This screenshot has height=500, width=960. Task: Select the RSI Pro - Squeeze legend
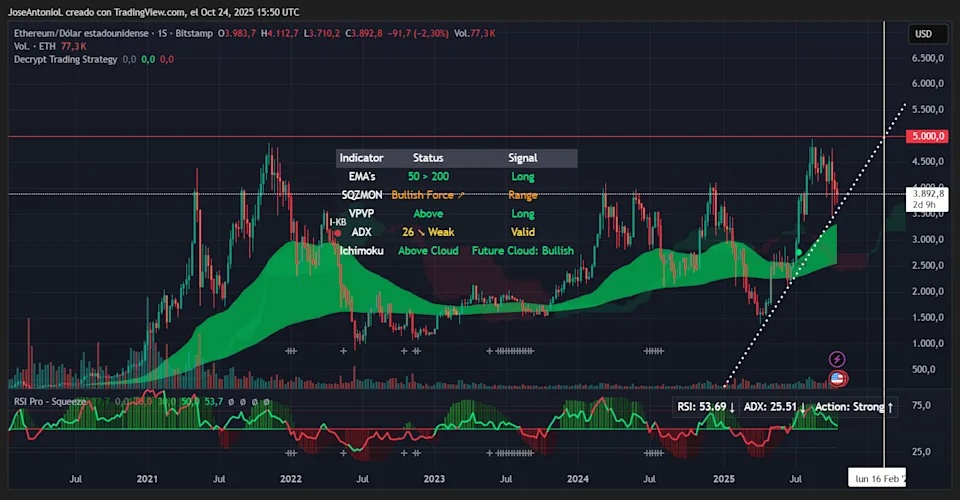(50, 402)
